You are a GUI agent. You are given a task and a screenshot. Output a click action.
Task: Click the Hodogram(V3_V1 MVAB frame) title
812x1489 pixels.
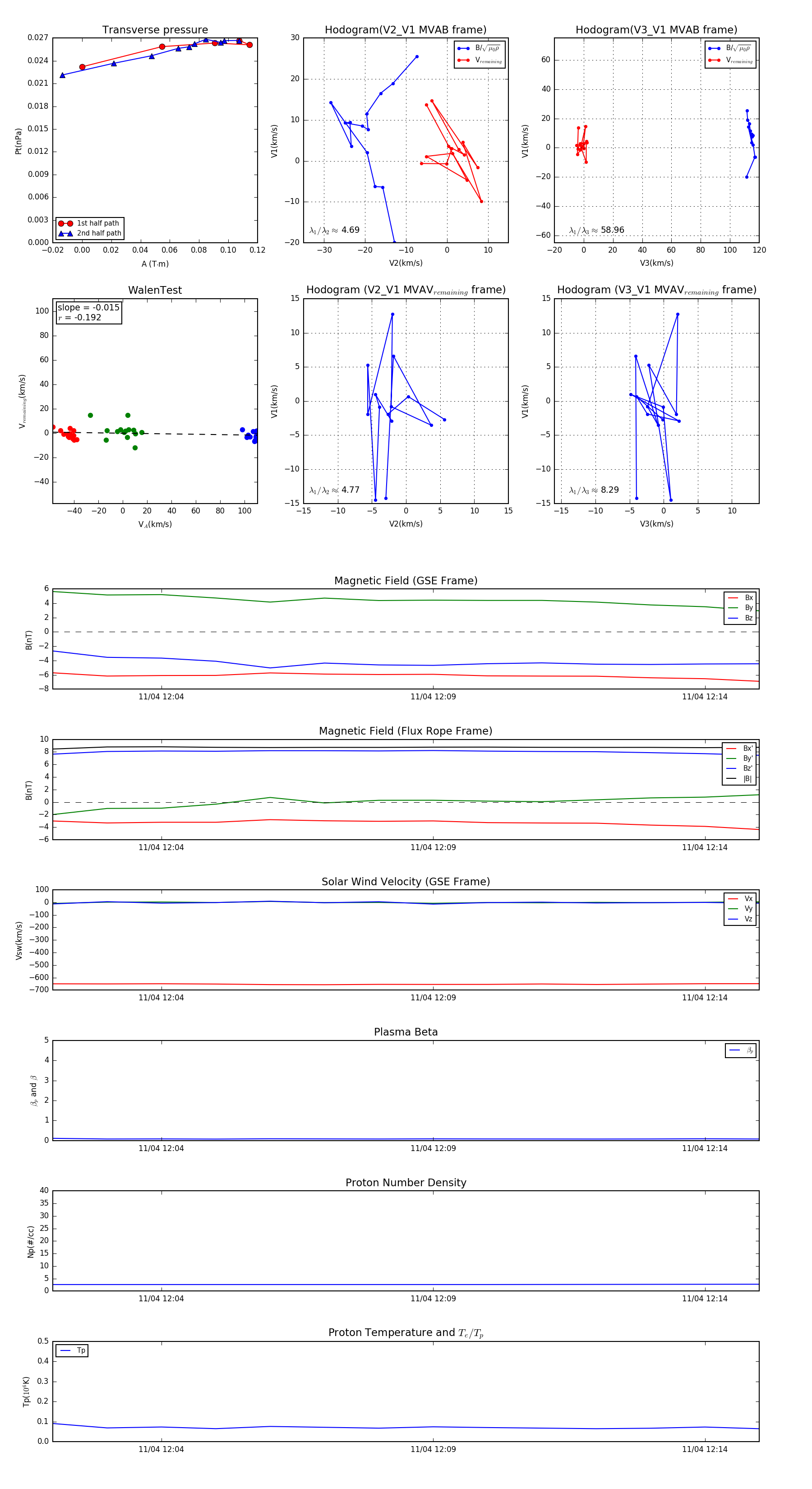(x=656, y=30)
